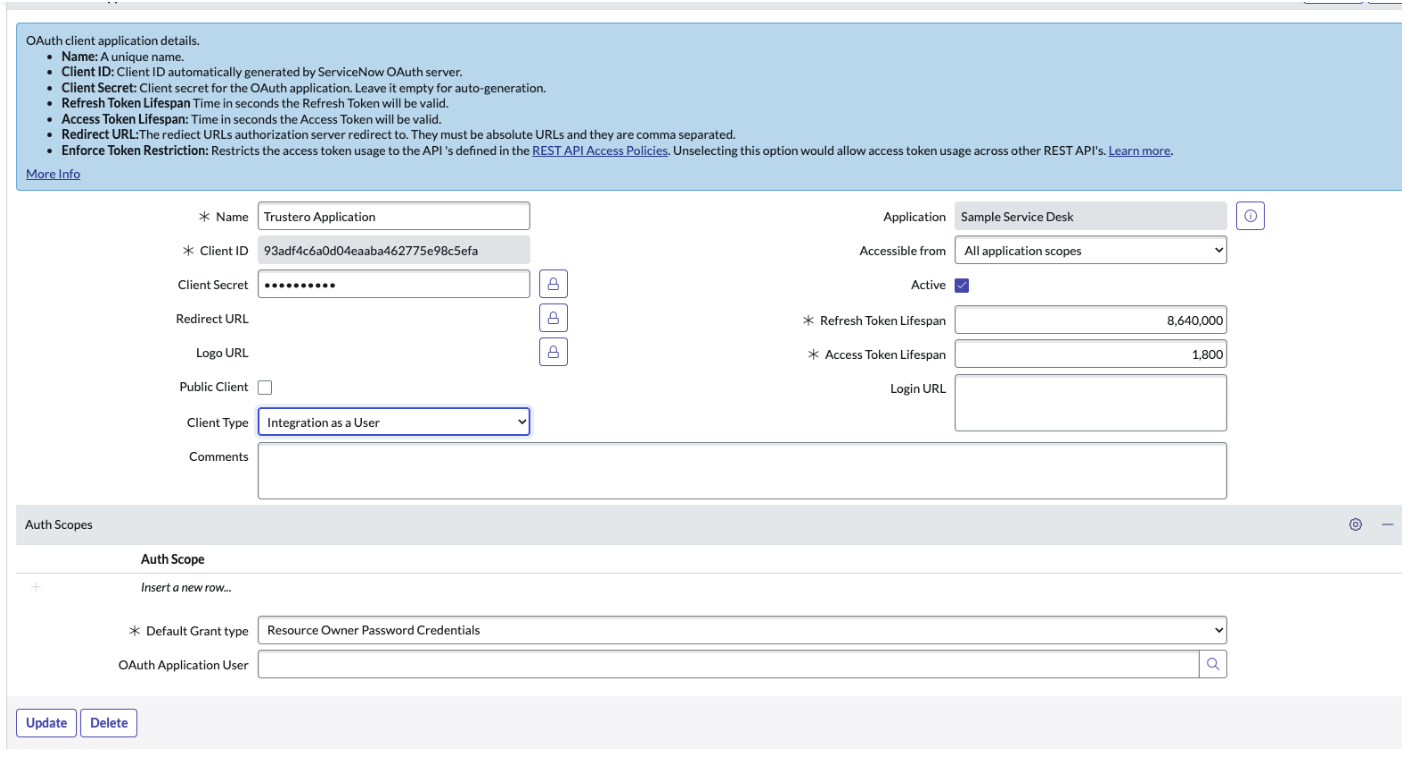
Task: Click the Application info icon
Action: coord(1250,216)
